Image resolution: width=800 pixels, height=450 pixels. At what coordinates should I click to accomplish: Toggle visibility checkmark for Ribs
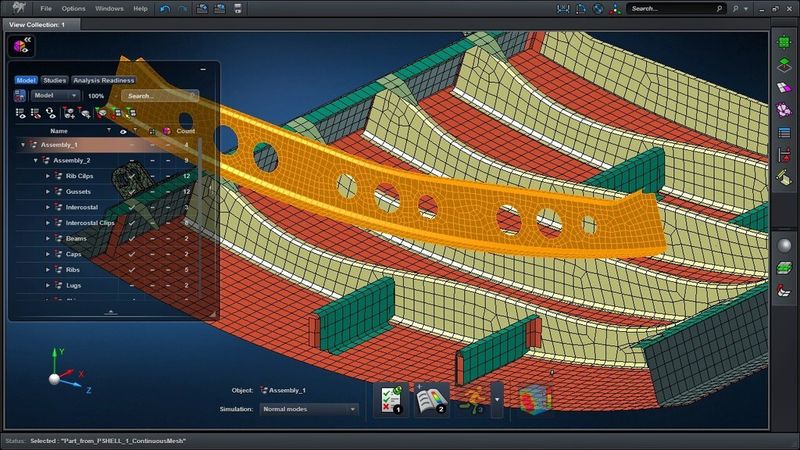click(132, 270)
